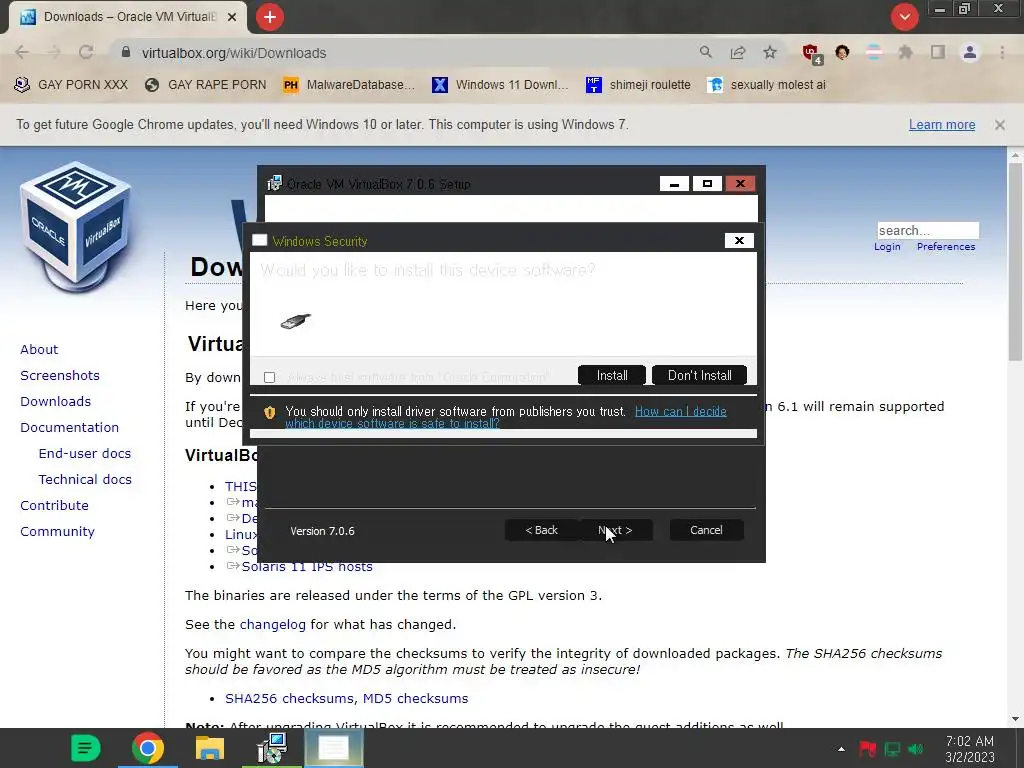Reload the page with refresh icon
Viewport: 1024px width, 768px height.
(86, 53)
